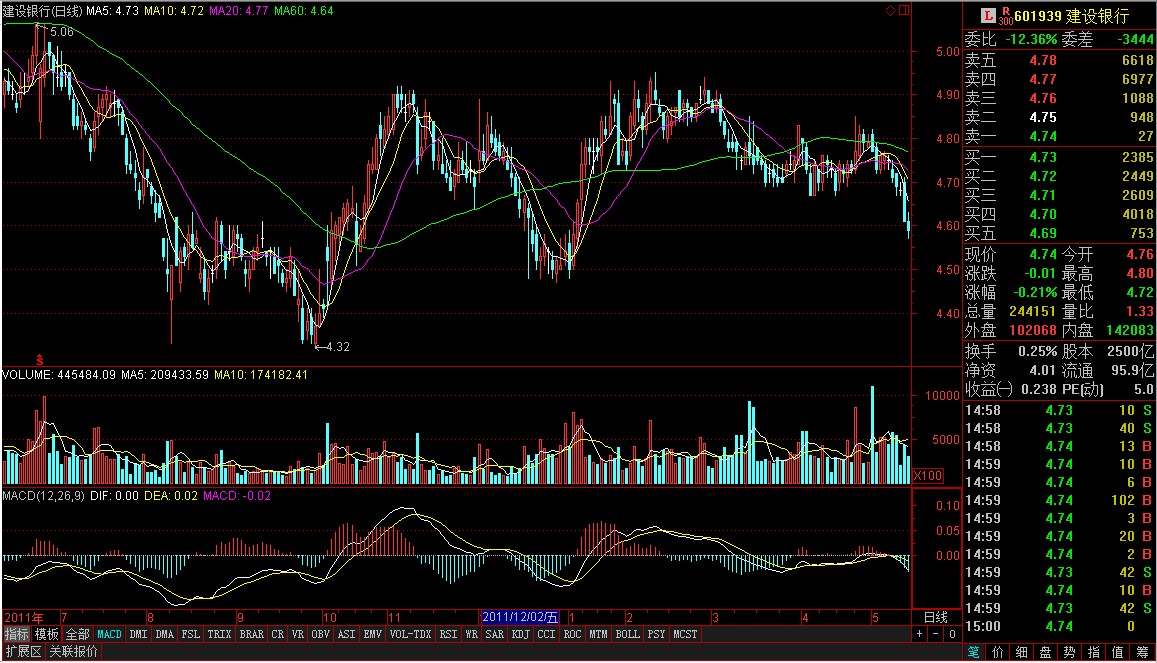Viewport: 1157px width, 663px height.
Task: Open the 筹 tab at bottom right
Action: pyautogui.click(x=1142, y=652)
